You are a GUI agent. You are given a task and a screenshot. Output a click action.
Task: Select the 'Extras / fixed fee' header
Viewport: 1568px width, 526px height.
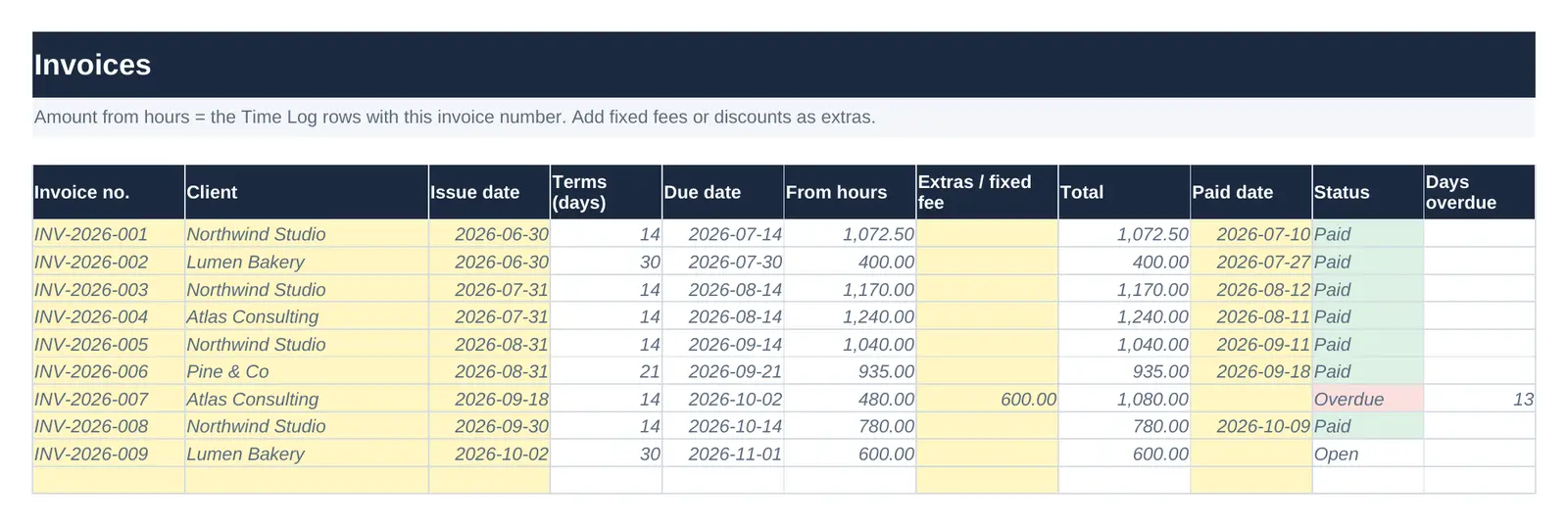point(987,192)
